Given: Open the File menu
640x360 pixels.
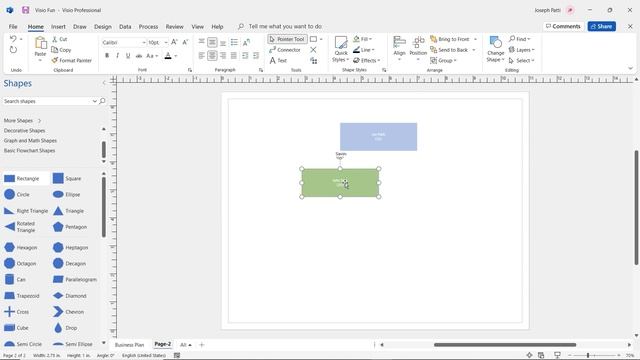Looking at the screenshot, I should click(x=13, y=27).
